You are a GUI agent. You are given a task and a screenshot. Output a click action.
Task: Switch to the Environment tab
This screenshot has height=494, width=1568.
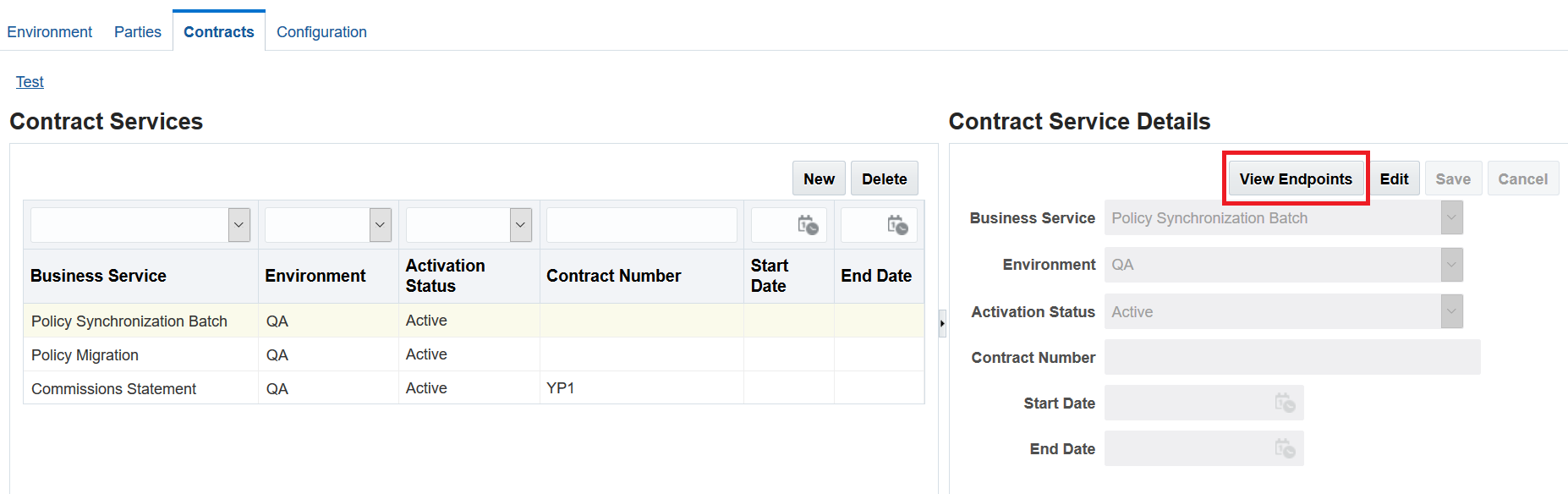coord(50,31)
